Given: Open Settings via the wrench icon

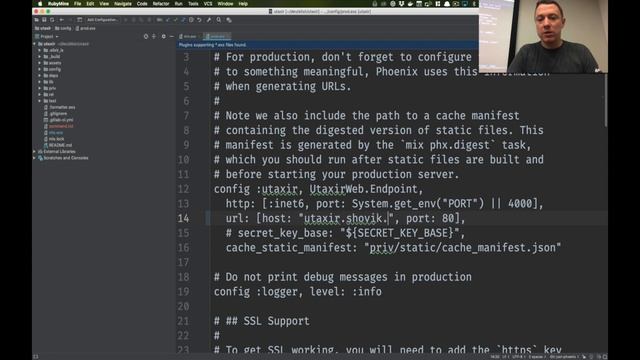Looking at the screenshot, I should pyautogui.click(x=209, y=20).
